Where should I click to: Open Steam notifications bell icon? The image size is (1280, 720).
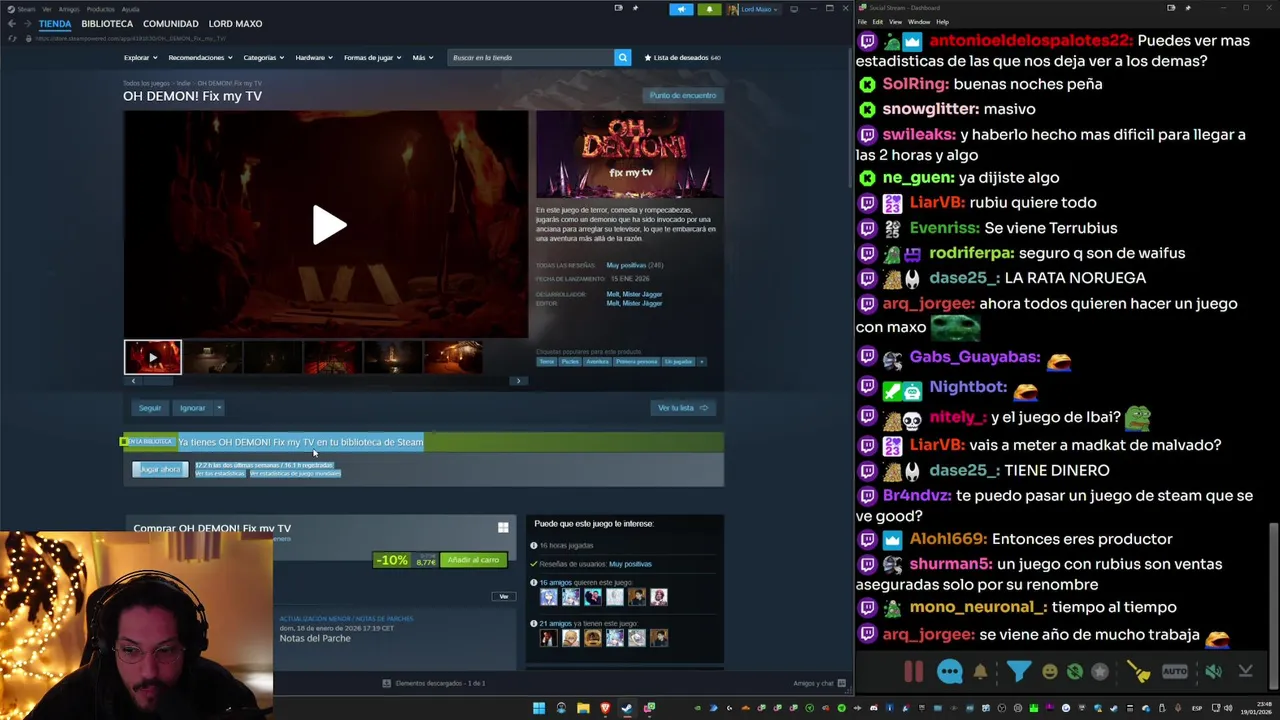pos(709,9)
